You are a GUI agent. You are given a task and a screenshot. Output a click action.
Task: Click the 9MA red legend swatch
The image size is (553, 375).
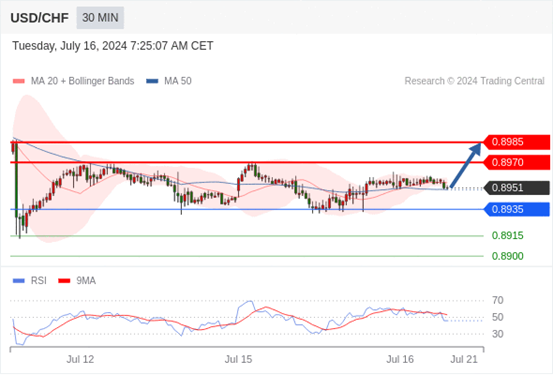coord(64,281)
